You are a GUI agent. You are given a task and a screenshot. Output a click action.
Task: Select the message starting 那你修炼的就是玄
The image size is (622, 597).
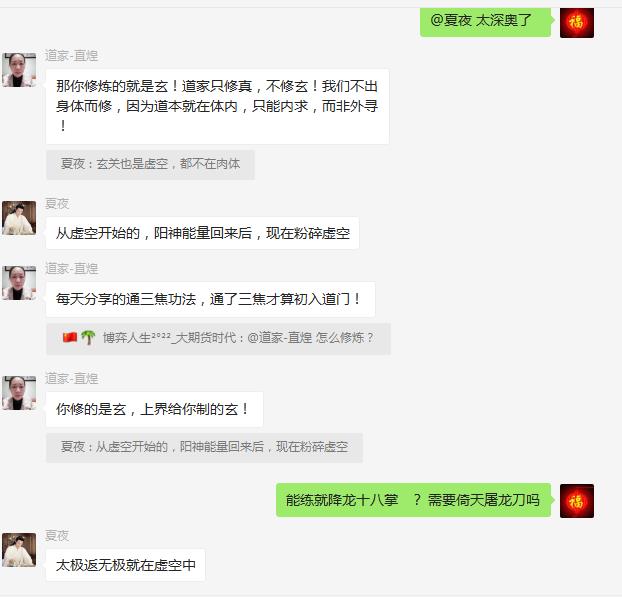point(217,106)
